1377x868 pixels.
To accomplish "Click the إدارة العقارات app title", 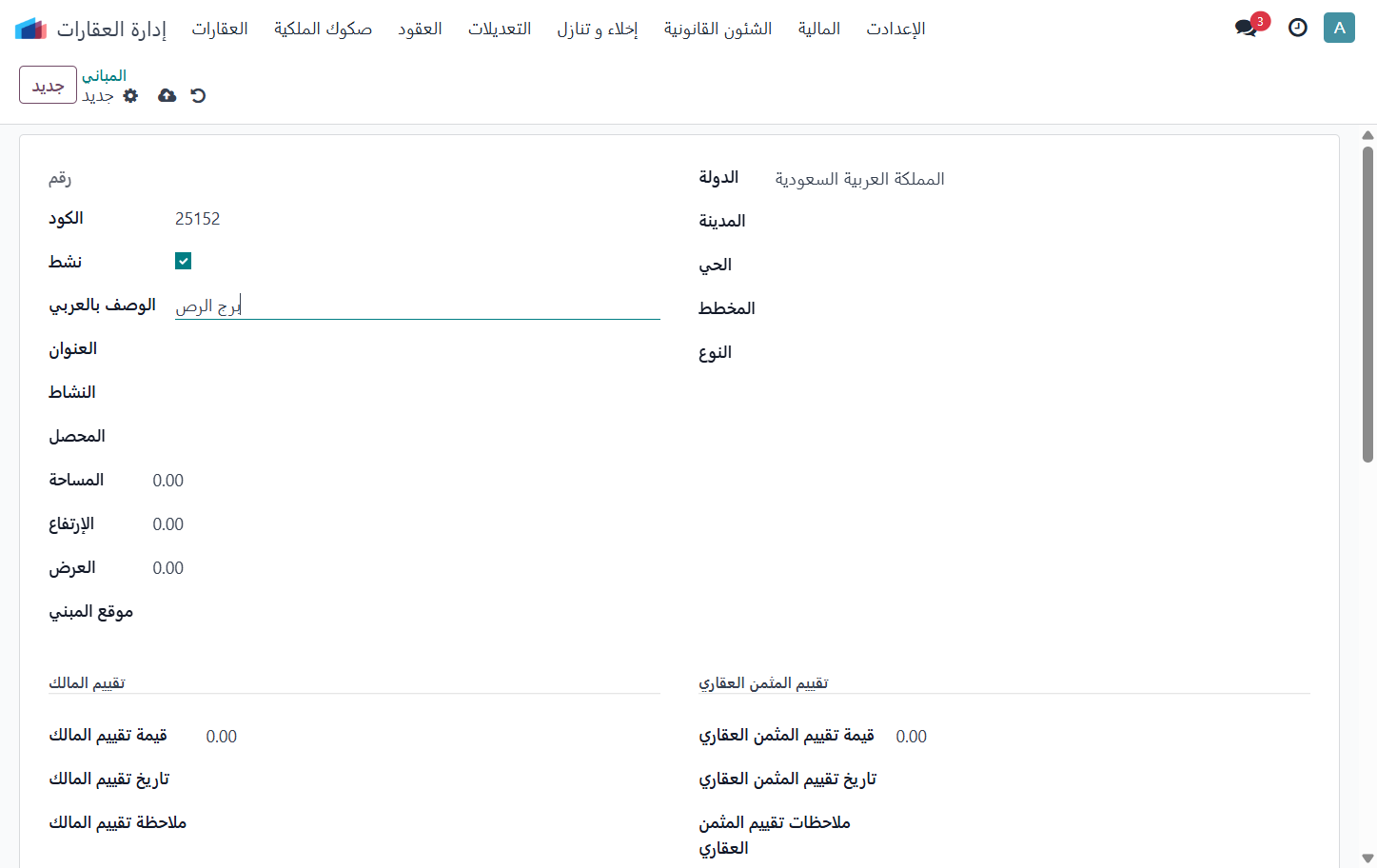I will pos(111,29).
